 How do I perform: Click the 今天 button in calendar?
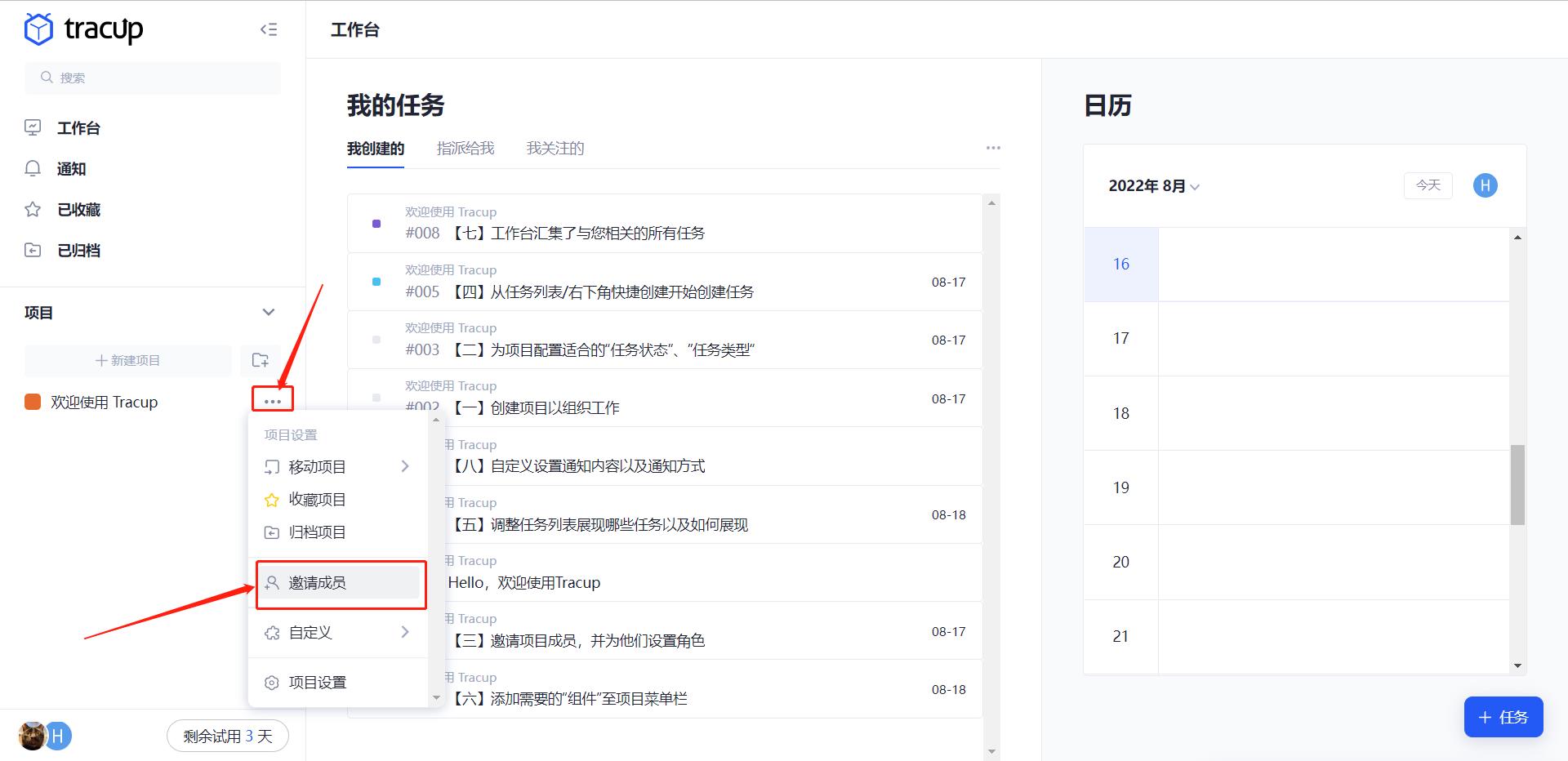1428,185
